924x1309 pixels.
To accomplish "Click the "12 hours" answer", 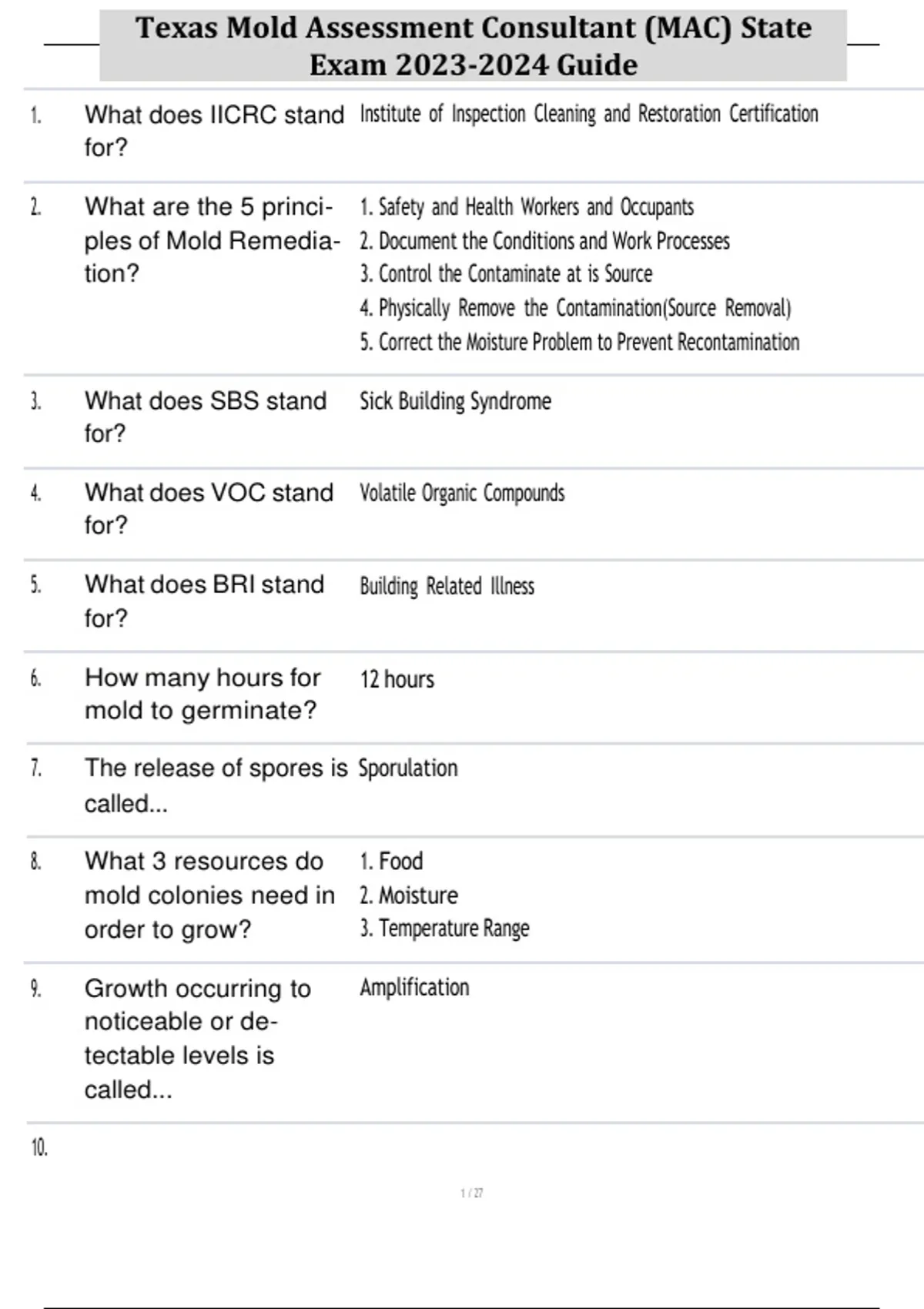I will pos(397,679).
